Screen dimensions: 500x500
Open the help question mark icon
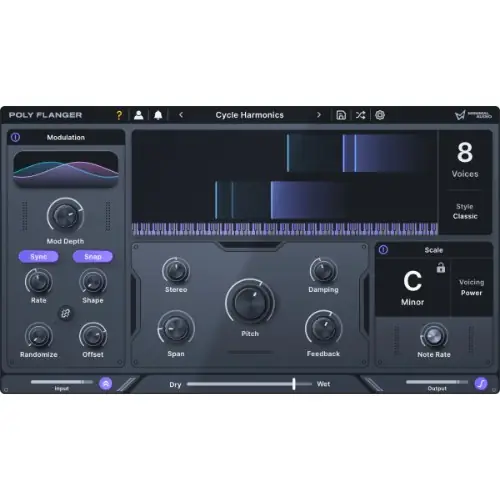[119, 115]
